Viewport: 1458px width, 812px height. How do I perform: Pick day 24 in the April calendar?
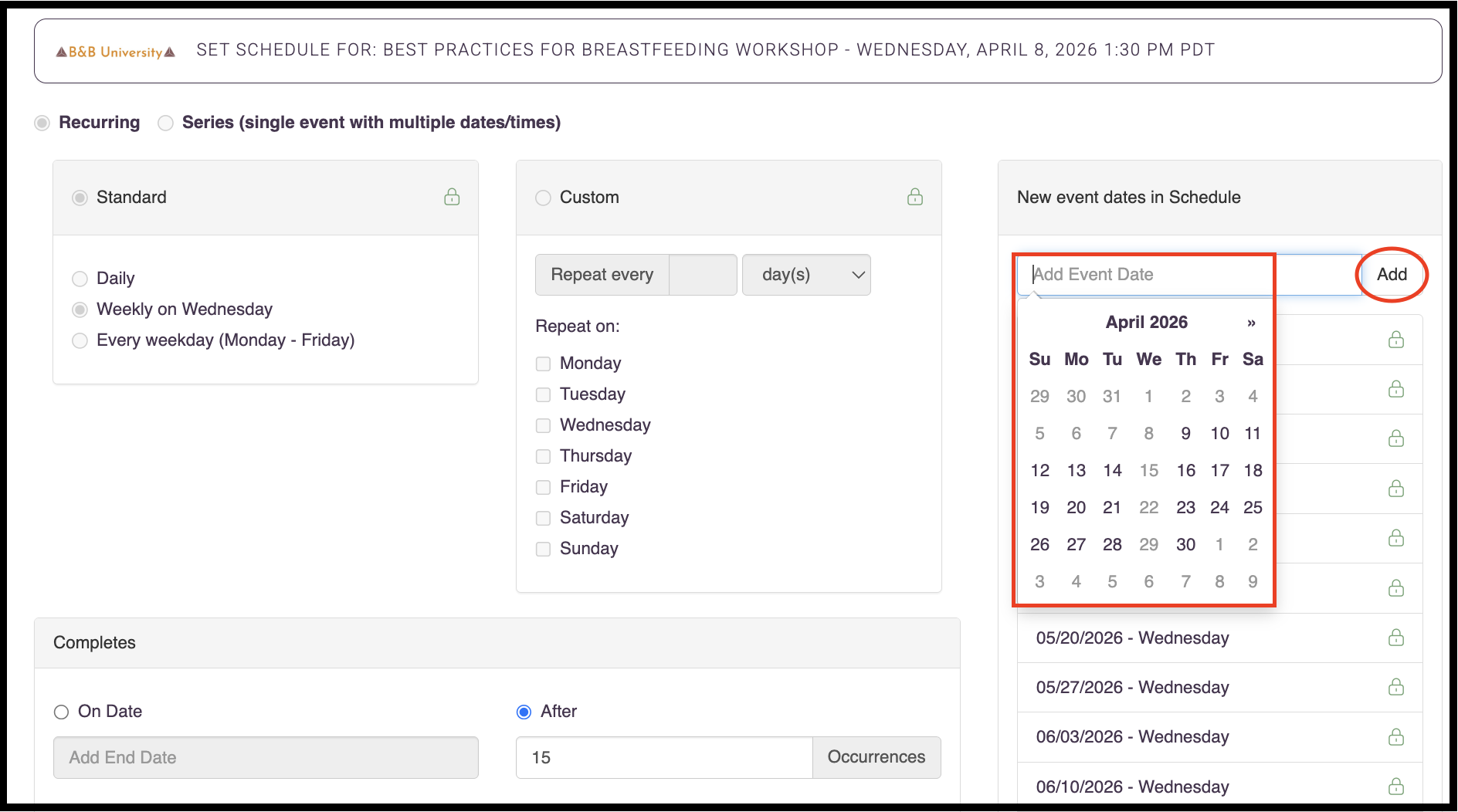tap(1219, 507)
